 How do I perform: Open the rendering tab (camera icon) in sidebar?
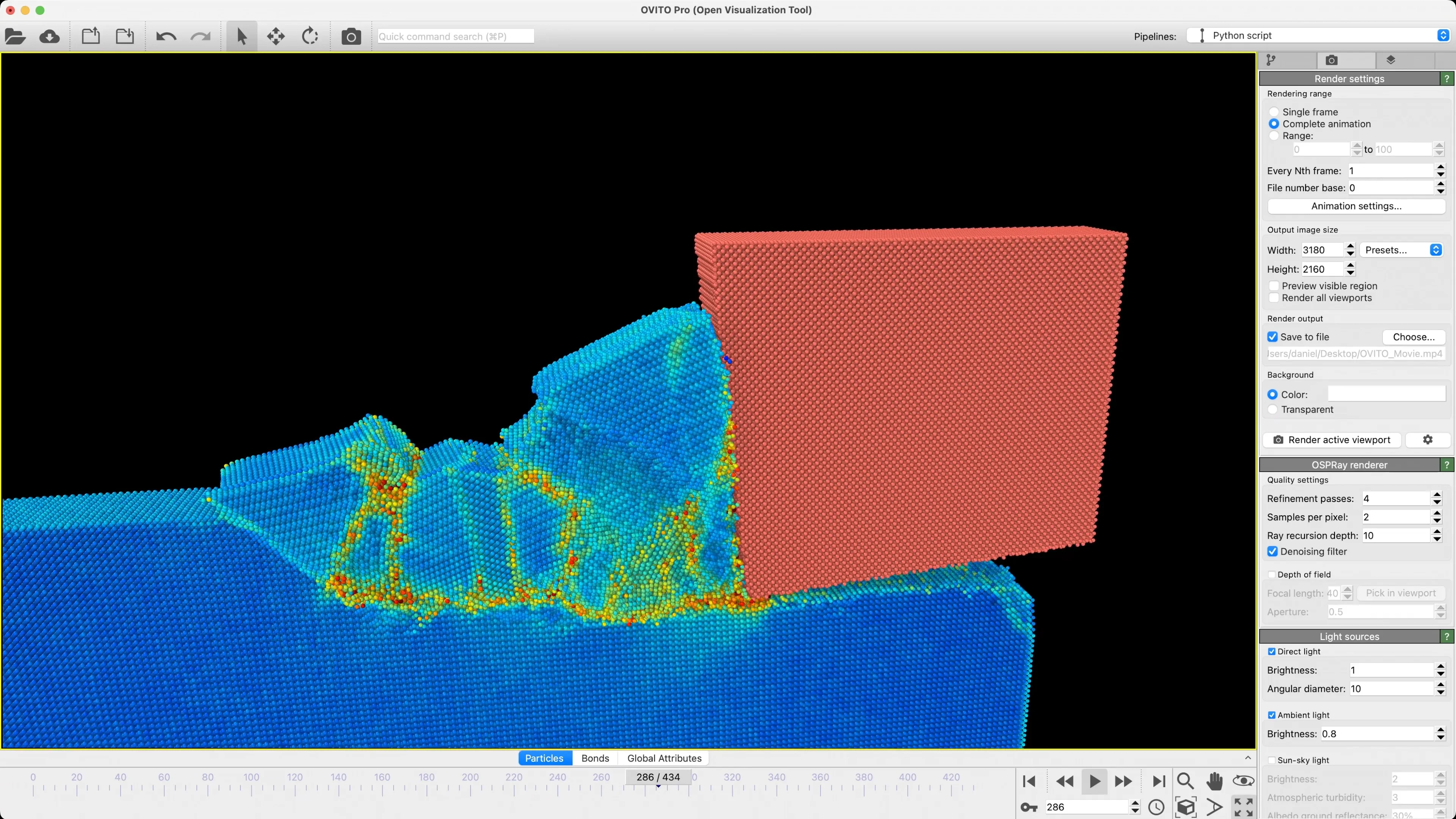[1332, 60]
